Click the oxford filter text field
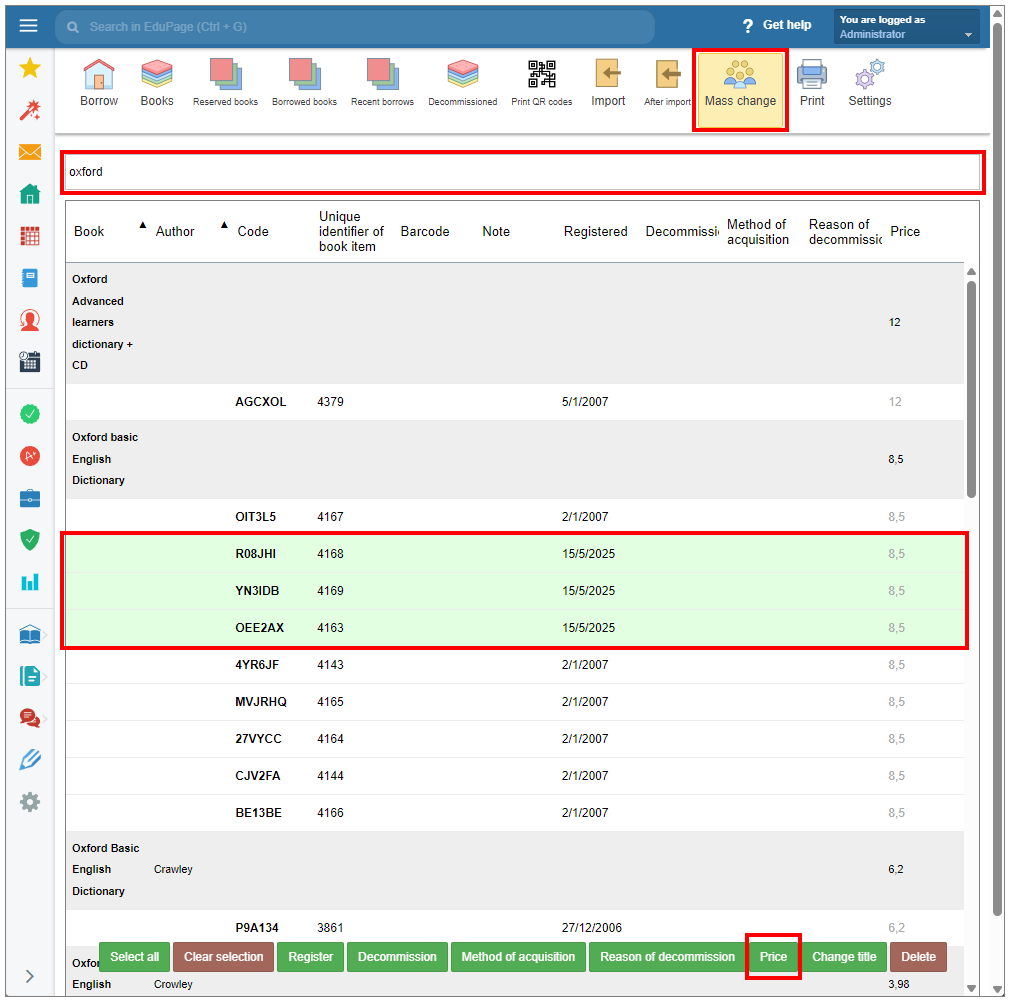 pos(521,172)
